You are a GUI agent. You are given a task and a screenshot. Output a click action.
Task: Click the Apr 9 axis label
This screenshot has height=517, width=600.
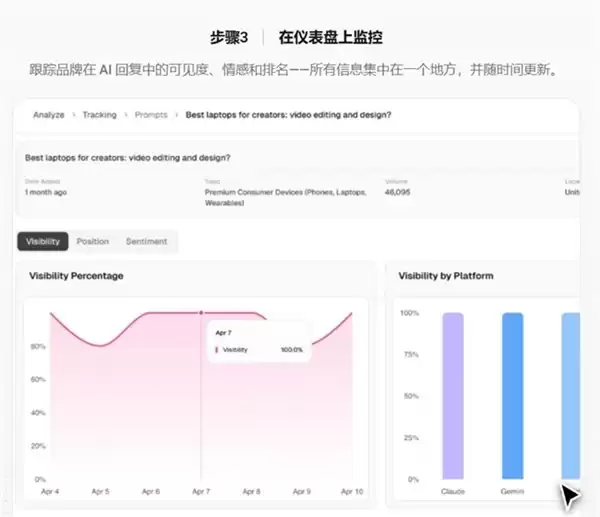(302, 491)
